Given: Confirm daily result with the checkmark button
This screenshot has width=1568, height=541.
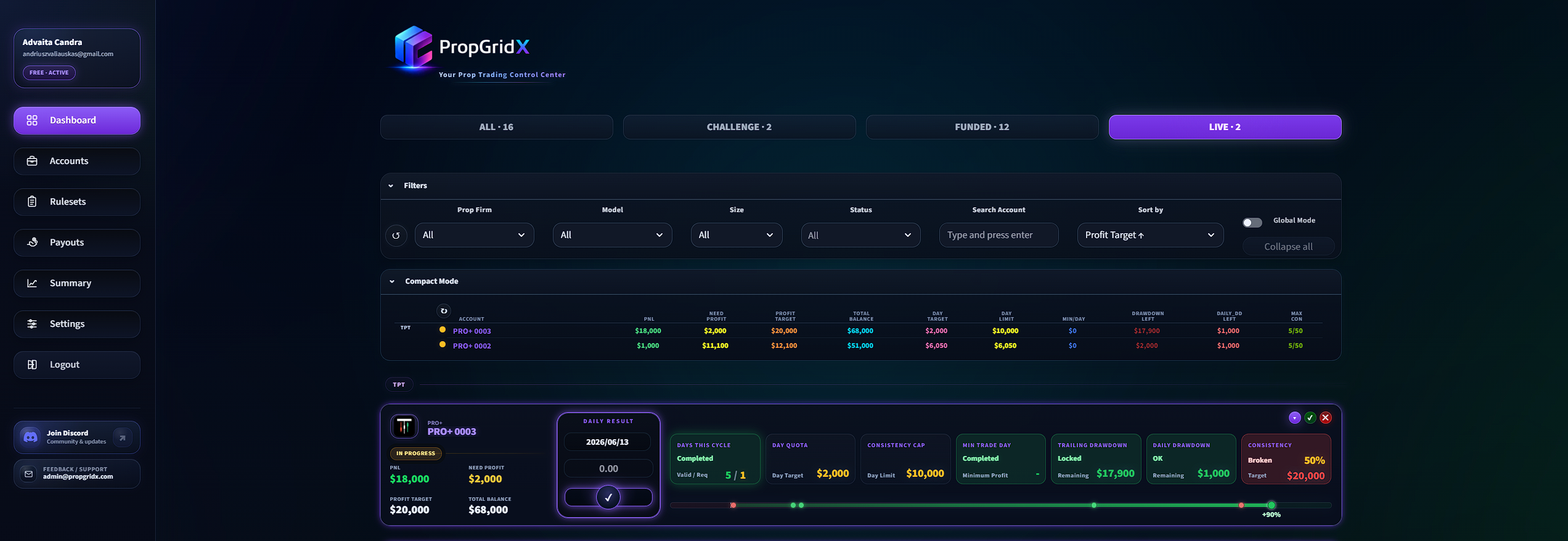Looking at the screenshot, I should click(608, 497).
